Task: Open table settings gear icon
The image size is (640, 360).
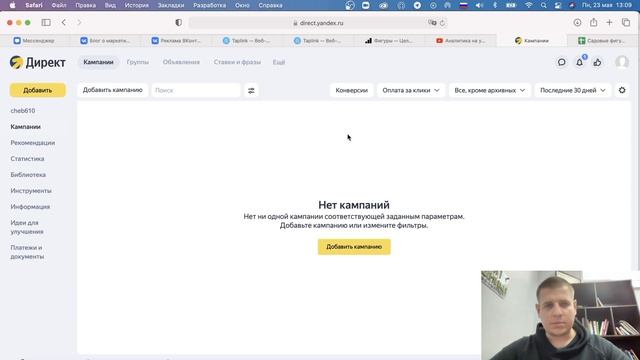Action: point(622,90)
